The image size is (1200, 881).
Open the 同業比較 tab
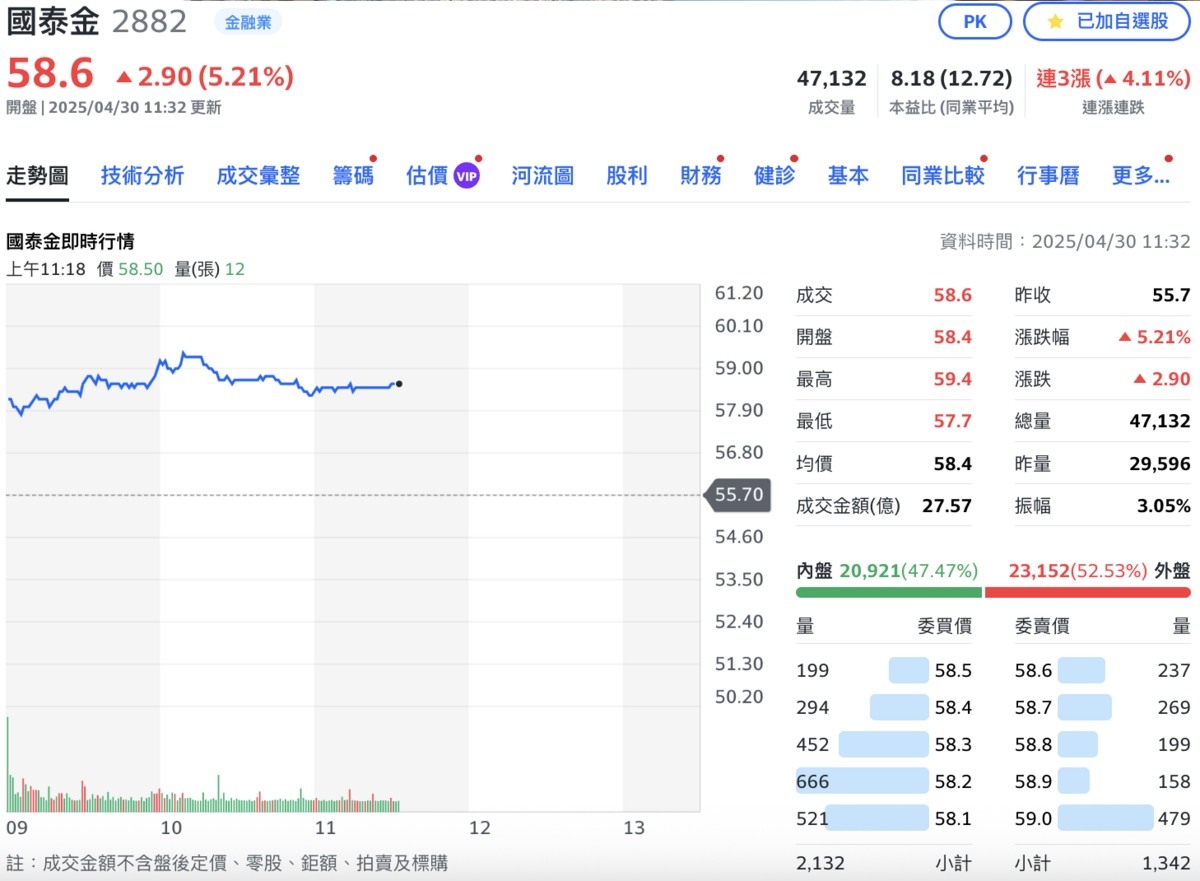click(943, 176)
